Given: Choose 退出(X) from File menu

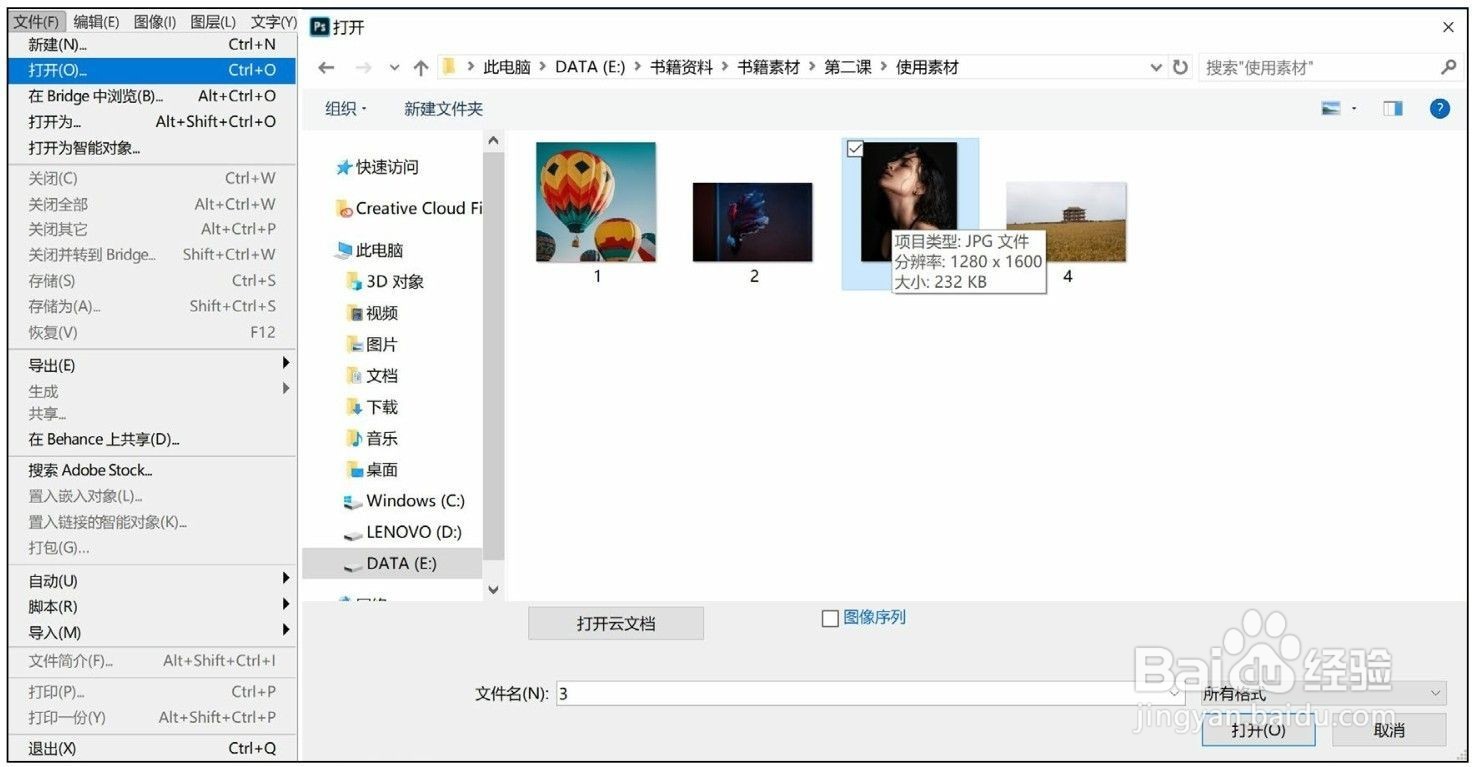Looking at the screenshot, I should [x=150, y=748].
